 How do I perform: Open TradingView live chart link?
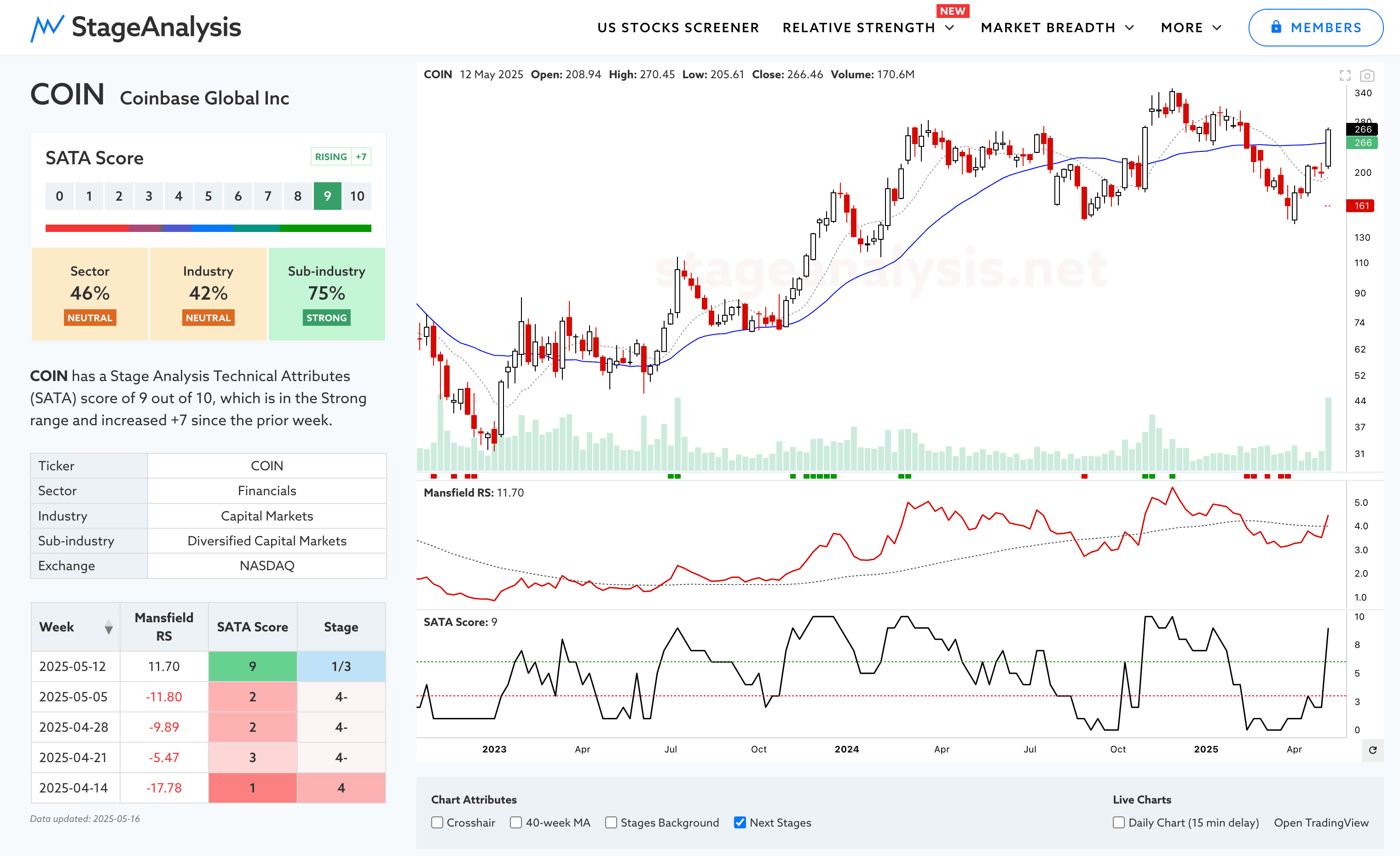coord(1321,822)
